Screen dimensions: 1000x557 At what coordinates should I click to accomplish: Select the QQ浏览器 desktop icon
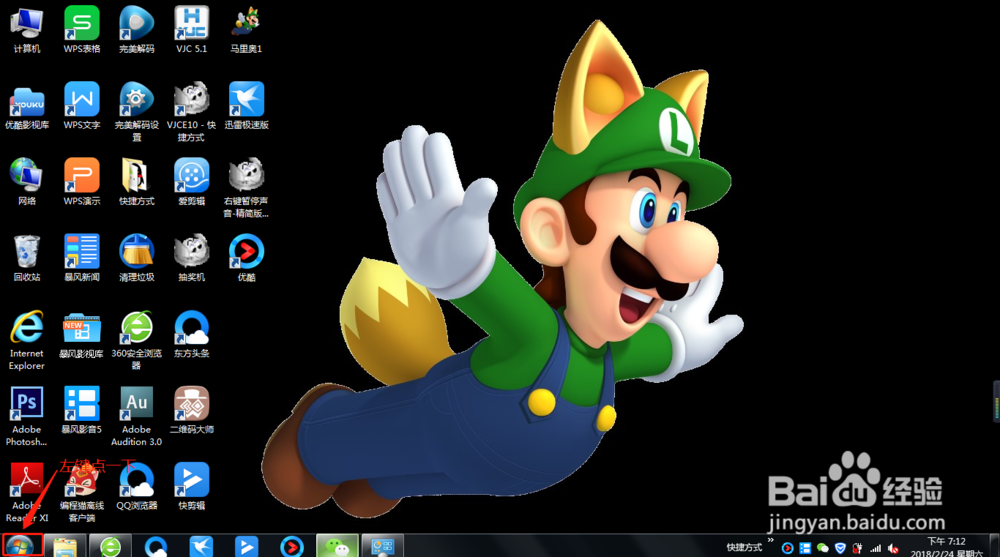click(x=136, y=486)
